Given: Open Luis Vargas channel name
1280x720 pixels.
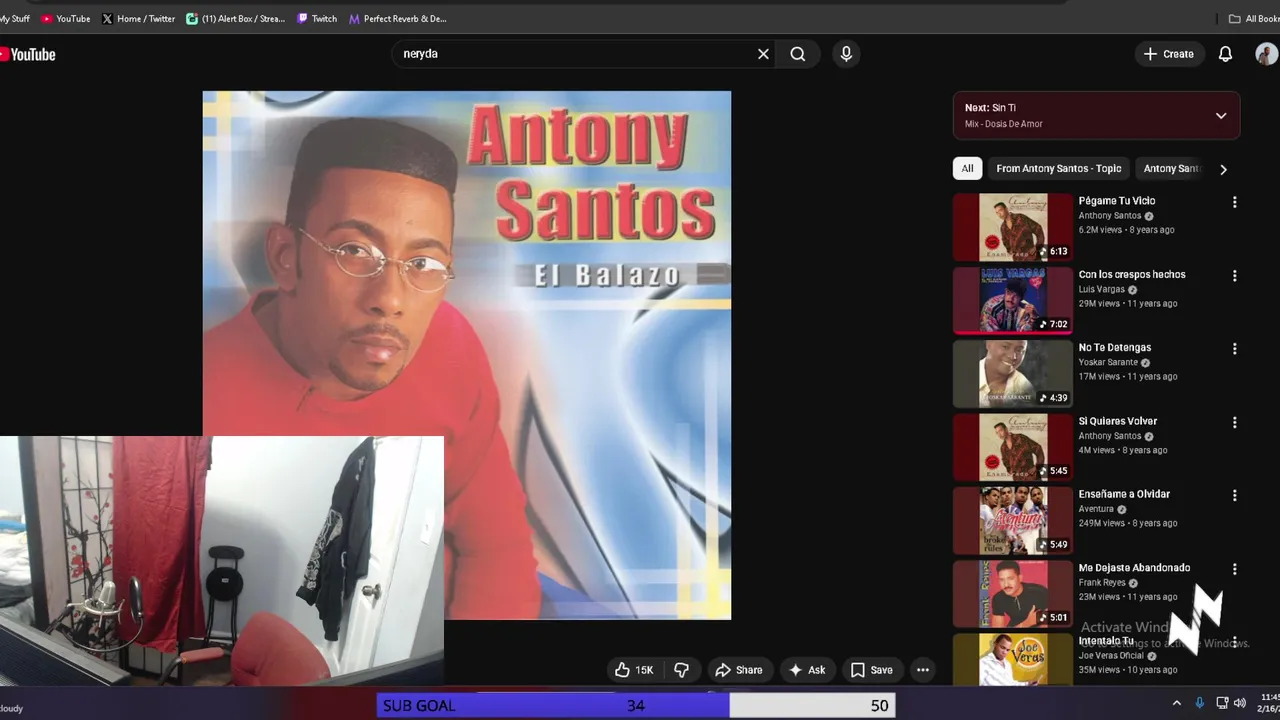Looking at the screenshot, I should coord(1101,289).
